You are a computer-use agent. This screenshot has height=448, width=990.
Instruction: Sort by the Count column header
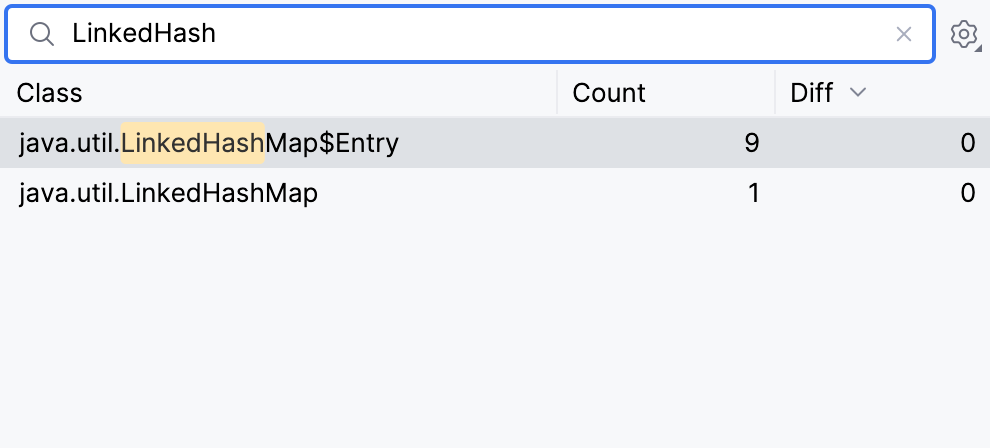[x=609, y=93]
